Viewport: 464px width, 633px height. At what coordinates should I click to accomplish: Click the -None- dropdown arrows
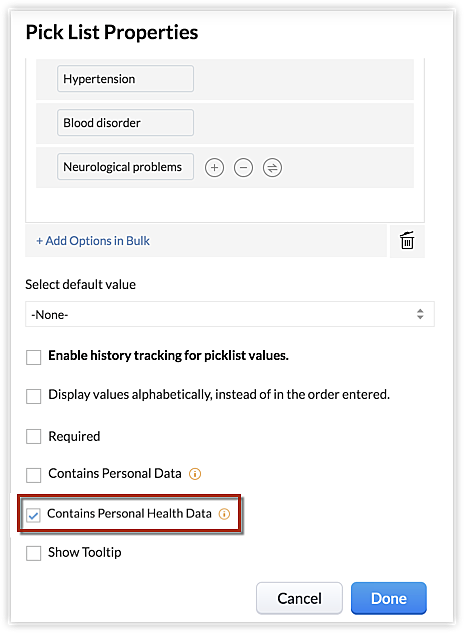coord(420,314)
